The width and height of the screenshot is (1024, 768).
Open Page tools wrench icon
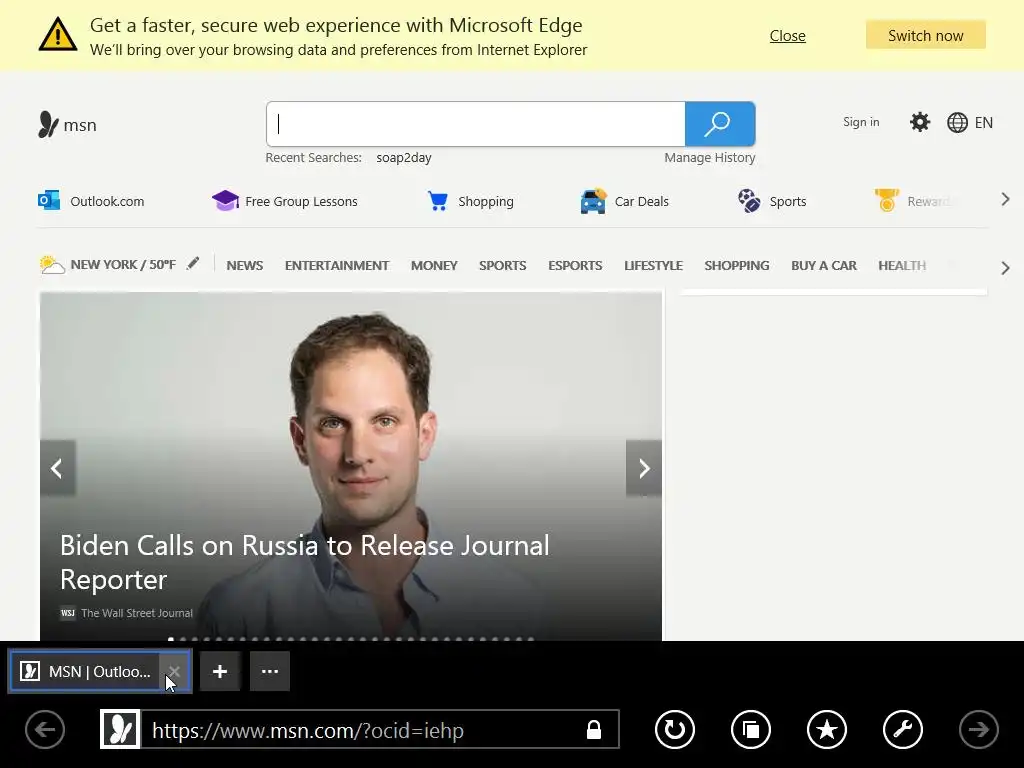point(903,729)
